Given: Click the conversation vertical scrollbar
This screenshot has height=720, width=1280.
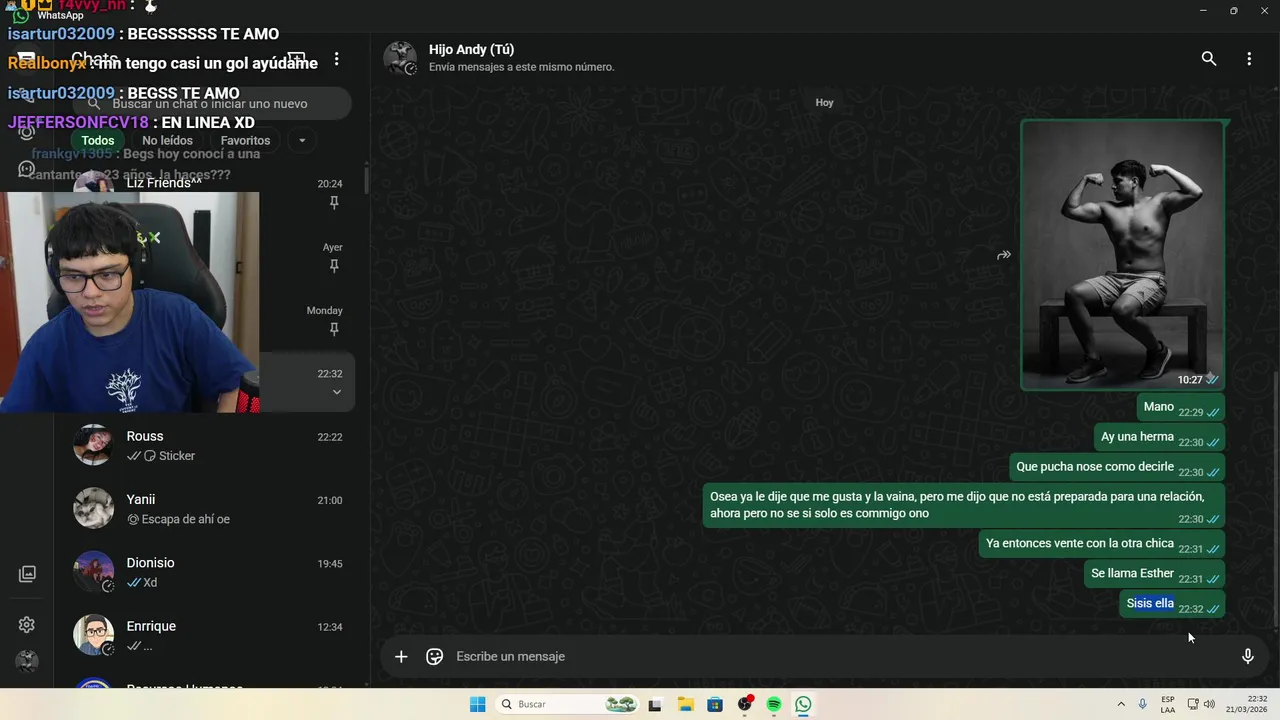Looking at the screenshot, I should pyautogui.click(x=1275, y=500).
